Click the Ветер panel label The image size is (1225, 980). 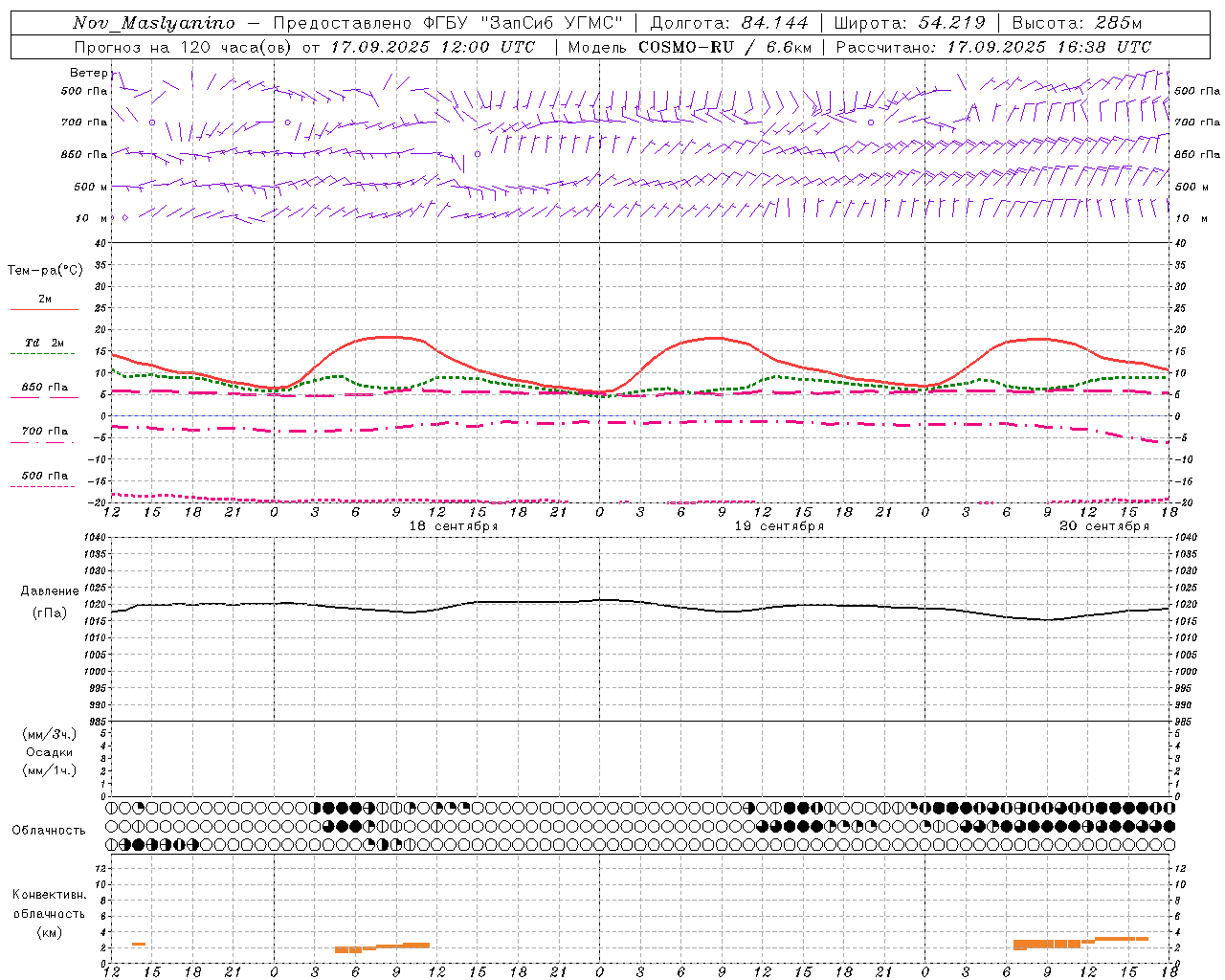[x=89, y=73]
